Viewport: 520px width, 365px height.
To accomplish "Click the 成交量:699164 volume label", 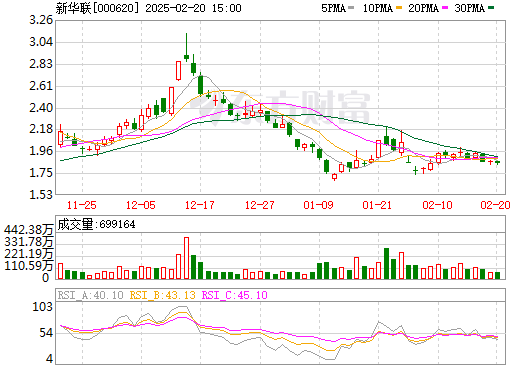I will point(96,224).
